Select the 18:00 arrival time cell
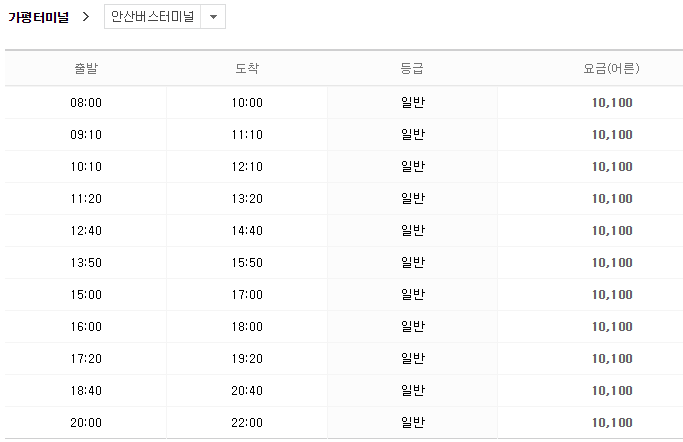Viewport: 683px width, 442px height. click(x=247, y=327)
